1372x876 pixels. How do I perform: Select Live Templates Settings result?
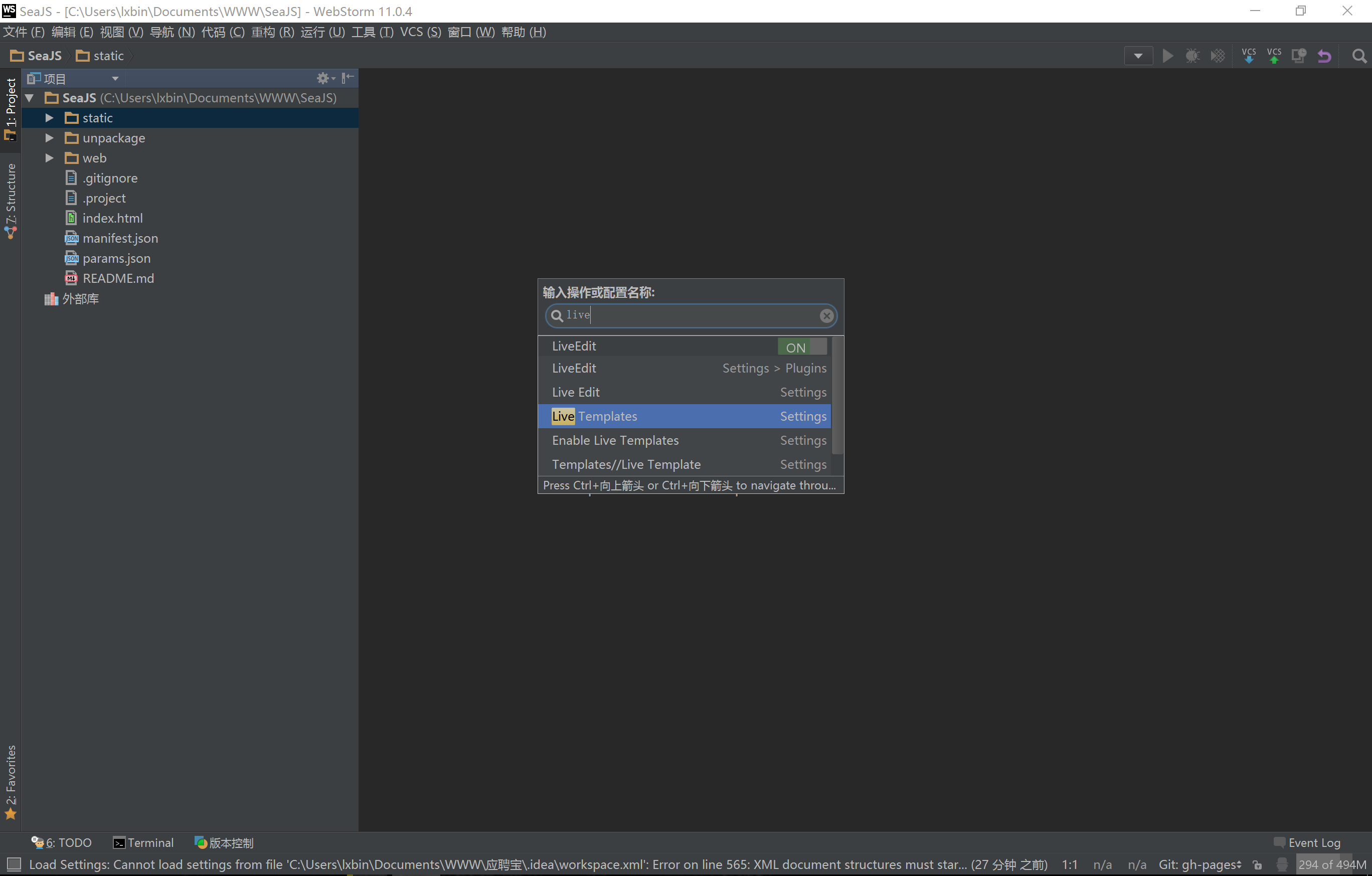pos(684,416)
